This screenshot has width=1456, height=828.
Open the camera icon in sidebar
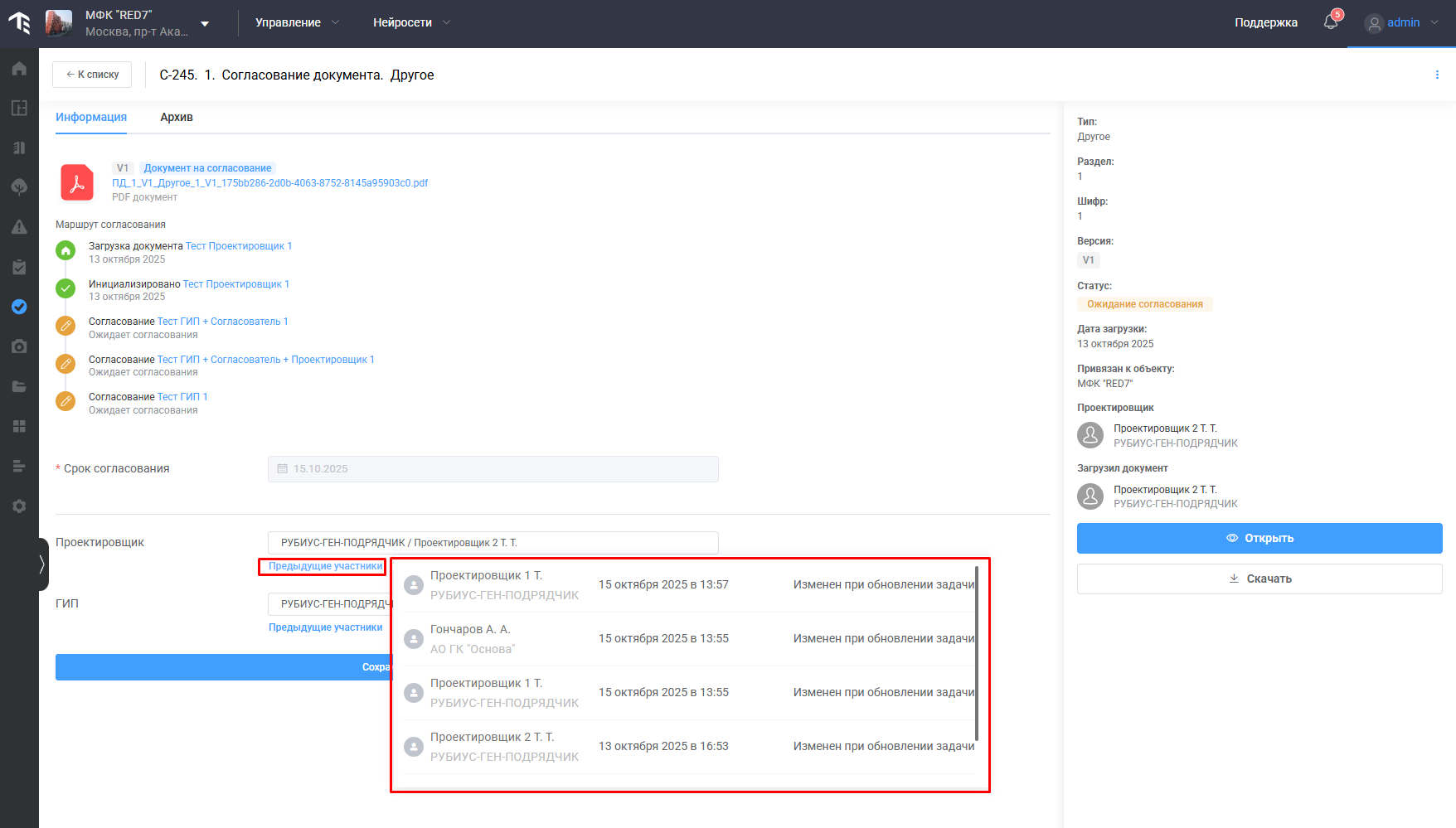pyautogui.click(x=19, y=346)
